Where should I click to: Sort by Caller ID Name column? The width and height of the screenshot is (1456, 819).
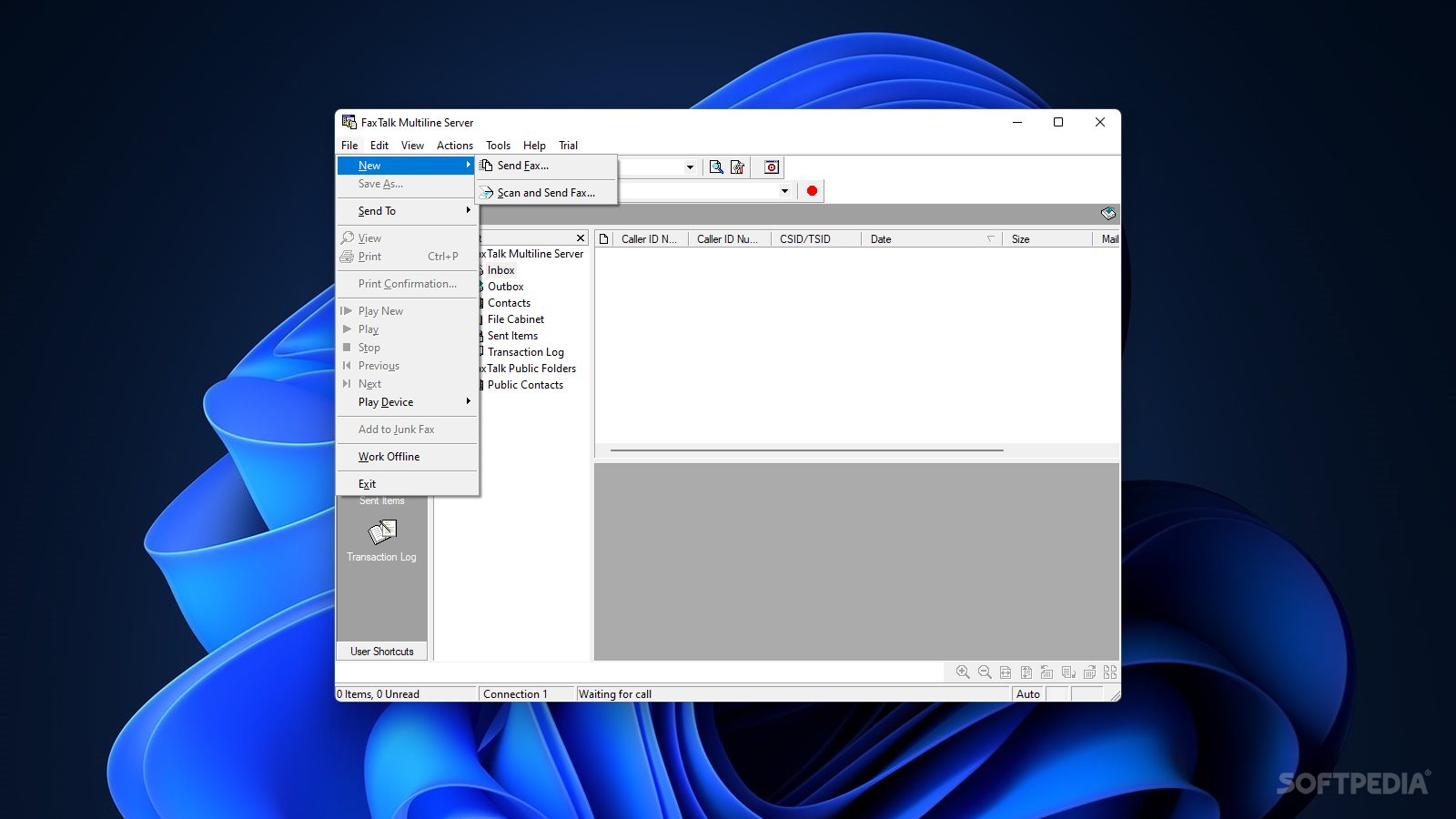650,239
